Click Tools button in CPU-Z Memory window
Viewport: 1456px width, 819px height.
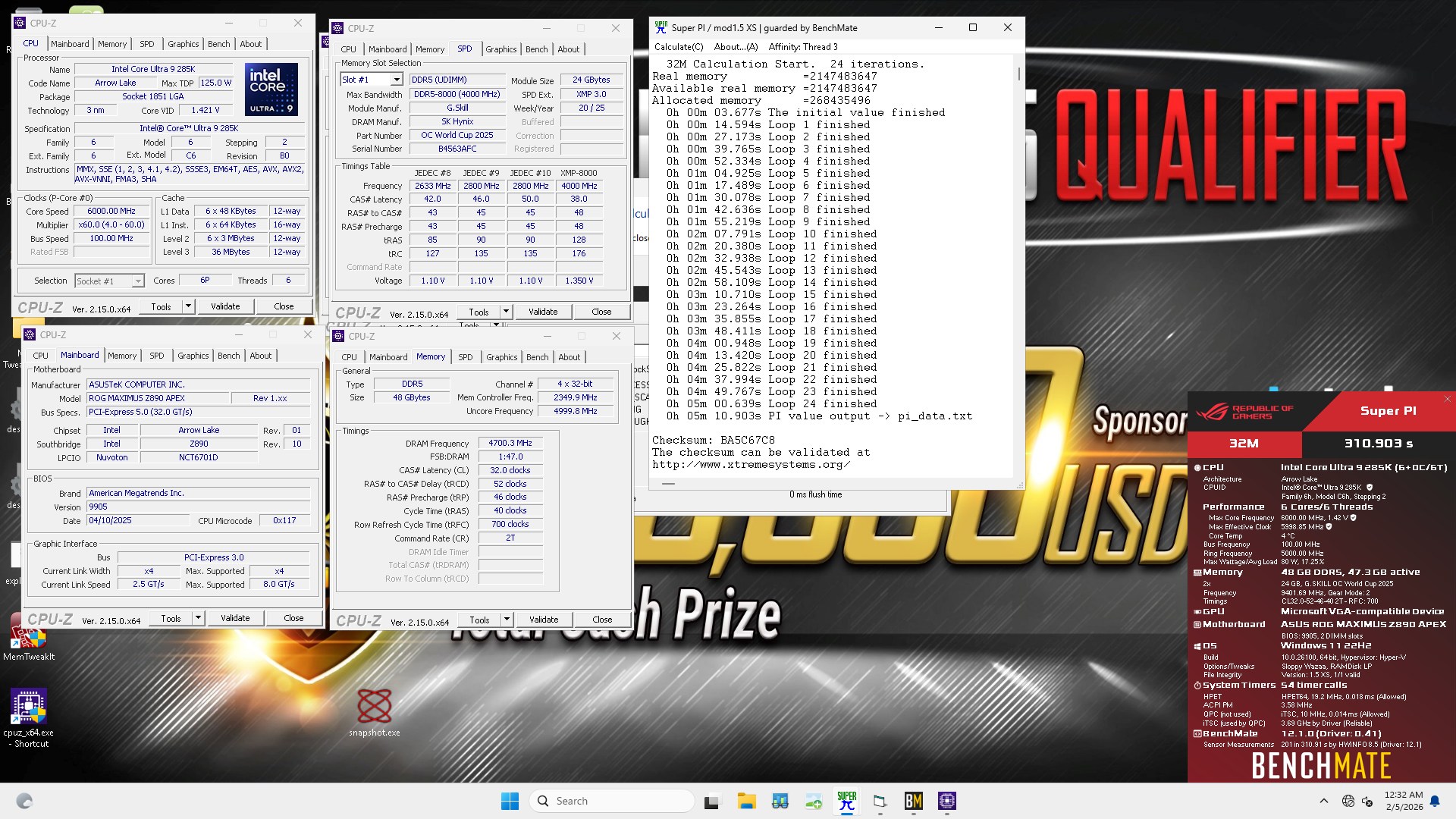click(x=479, y=620)
